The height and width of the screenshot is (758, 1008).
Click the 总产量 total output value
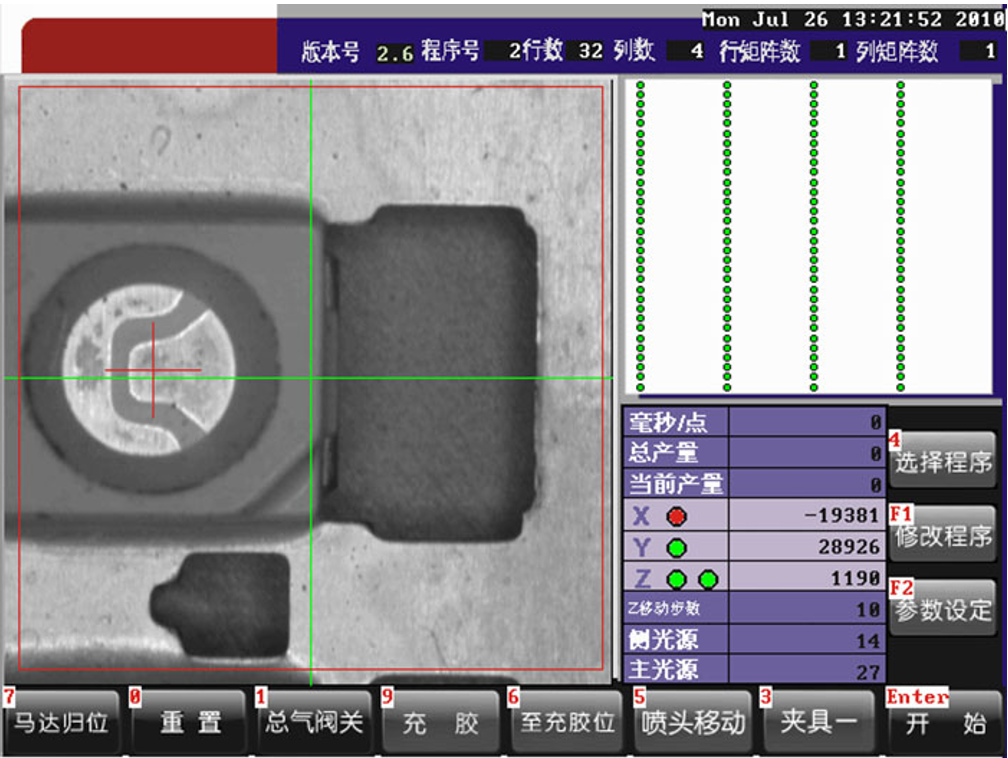[807, 453]
